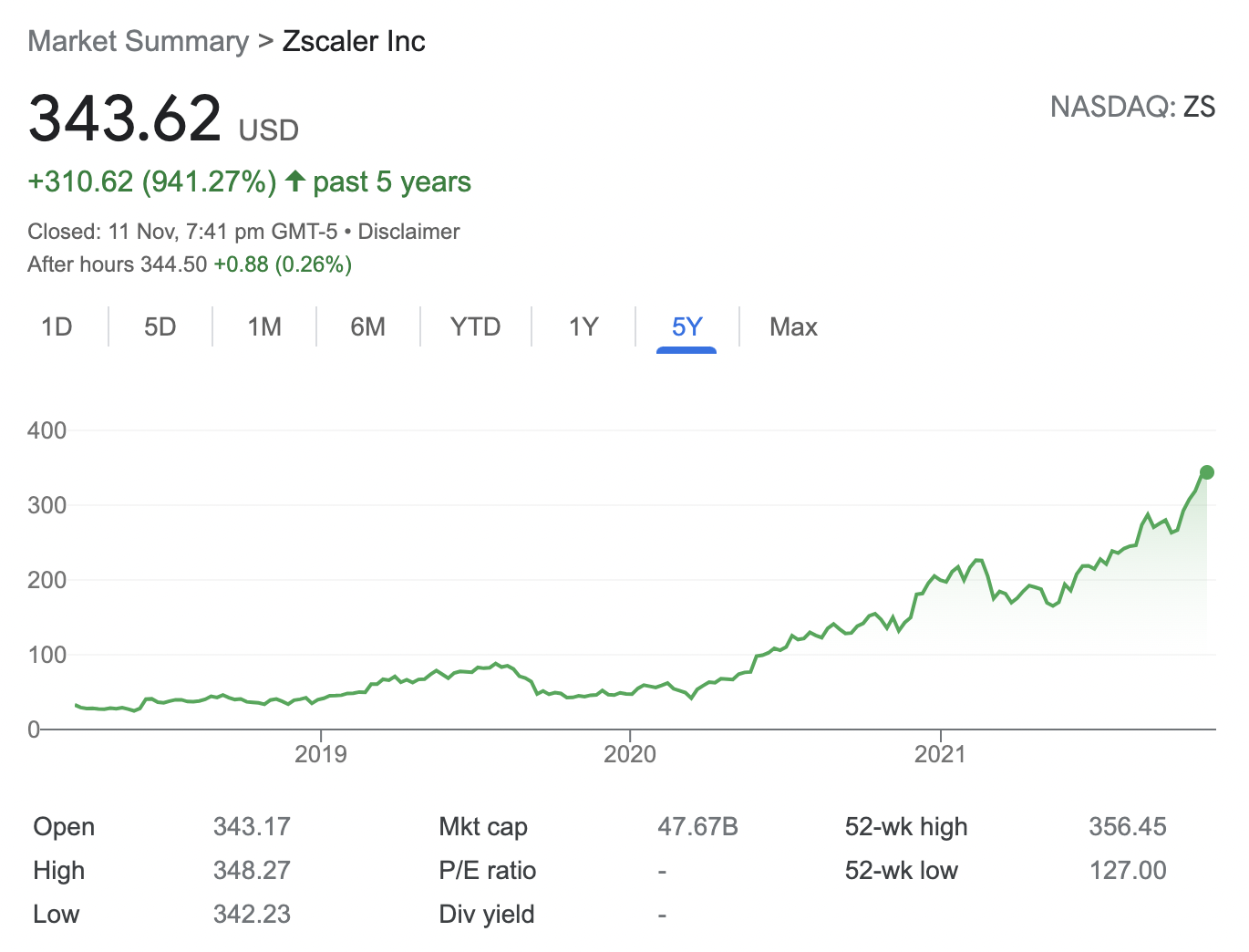Viewport: 1249px width, 952px height.
Task: Open the Disclaimer link
Action: (408, 232)
